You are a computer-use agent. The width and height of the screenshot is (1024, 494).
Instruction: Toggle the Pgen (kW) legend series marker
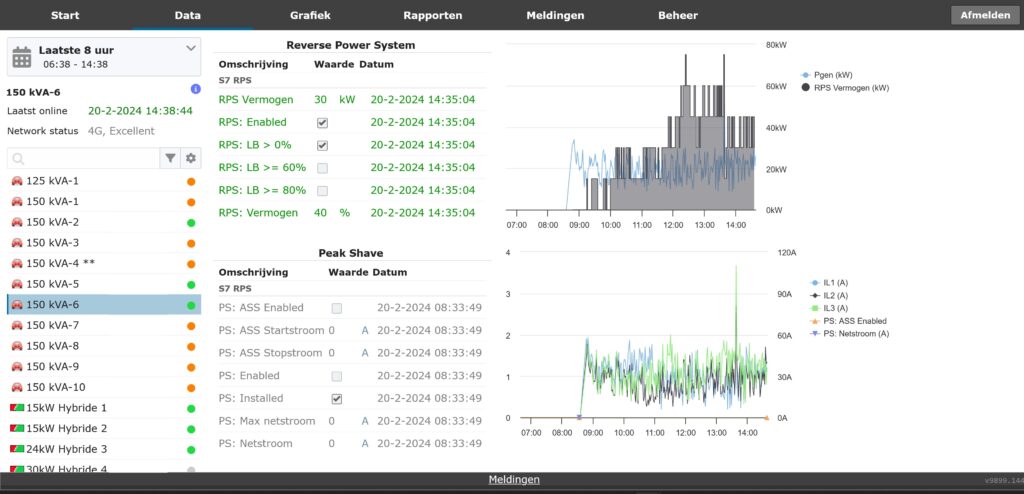[806, 74]
